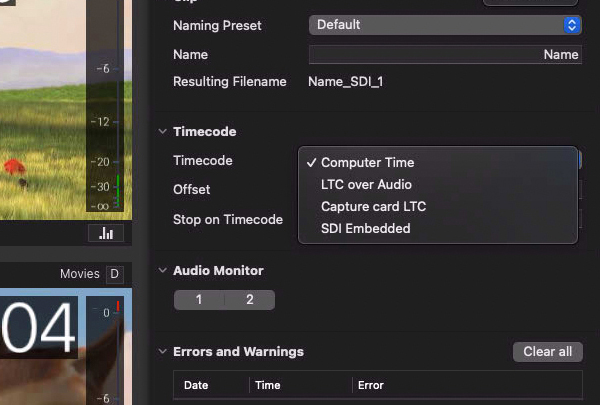Select Computer Time from timecode menu
The width and height of the screenshot is (600, 405).
367,162
